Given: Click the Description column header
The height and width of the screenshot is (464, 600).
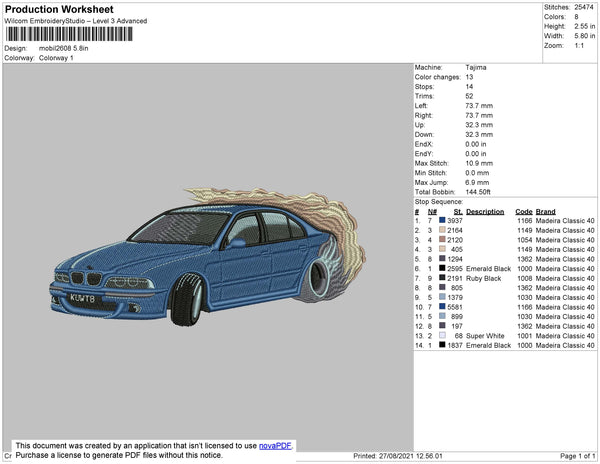Looking at the screenshot, I should point(485,211).
